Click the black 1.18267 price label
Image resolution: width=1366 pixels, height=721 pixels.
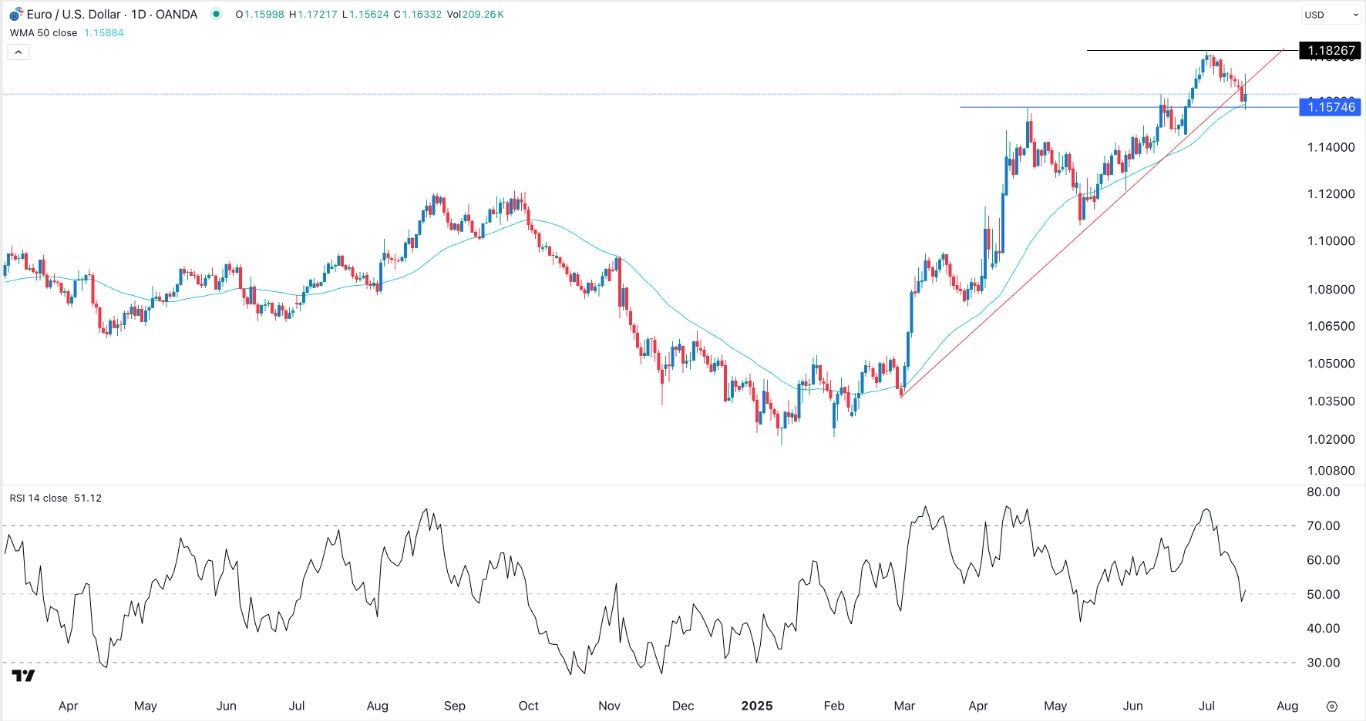tap(1329, 50)
